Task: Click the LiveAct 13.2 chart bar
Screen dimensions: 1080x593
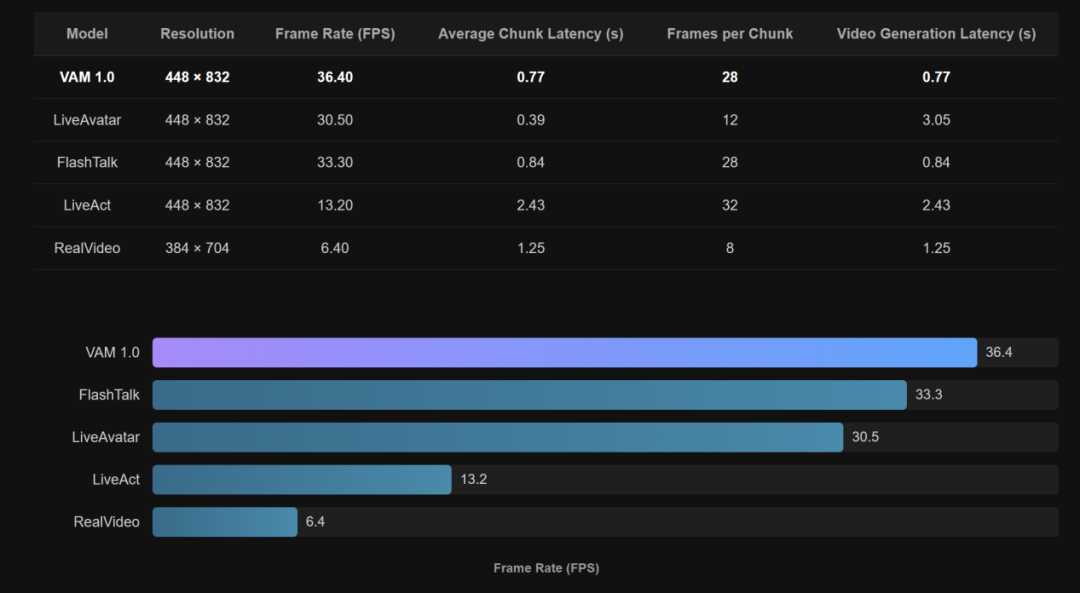Action: (302, 479)
